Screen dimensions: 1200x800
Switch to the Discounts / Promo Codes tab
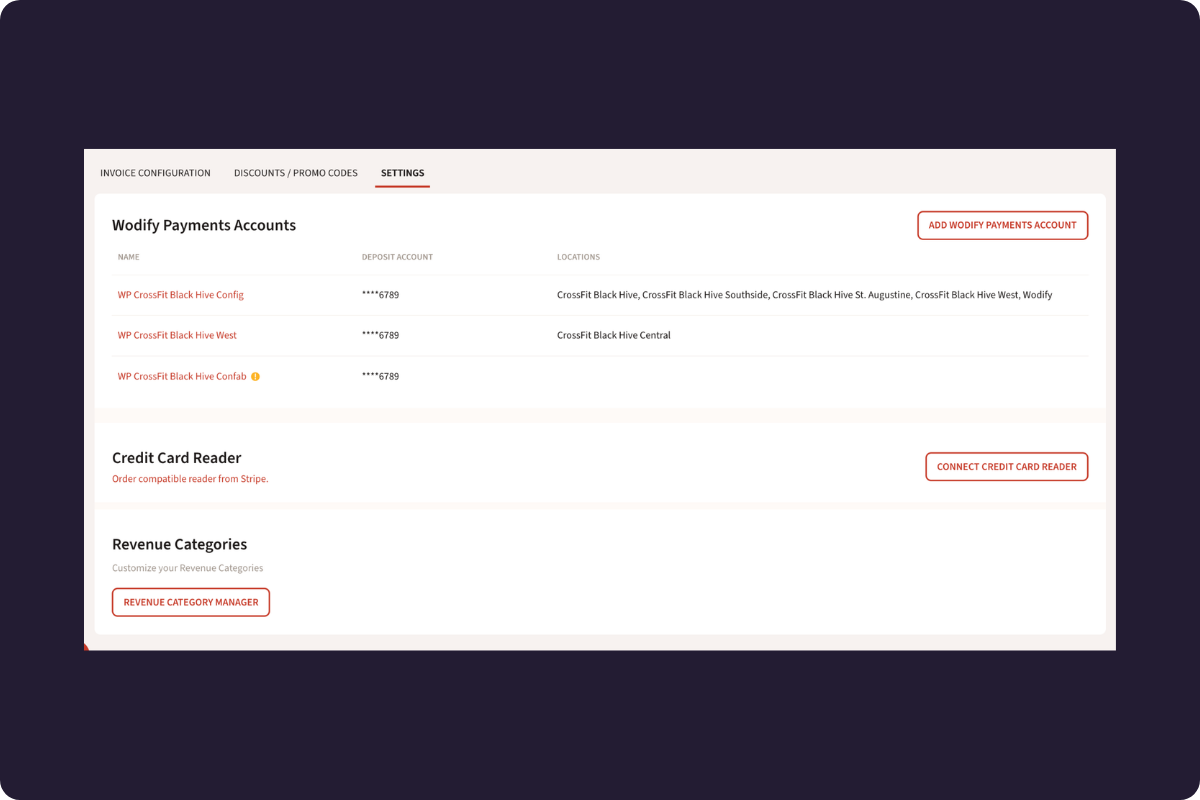[296, 173]
